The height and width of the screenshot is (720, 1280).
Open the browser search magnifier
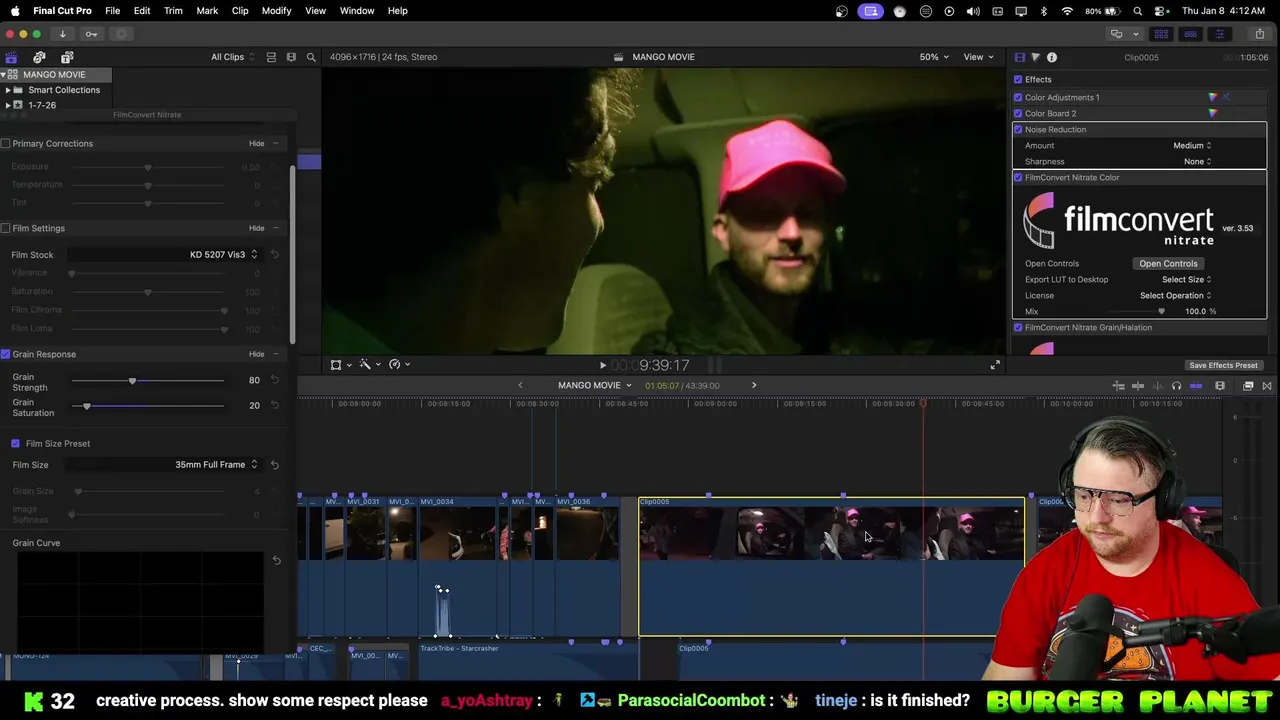coord(311,57)
